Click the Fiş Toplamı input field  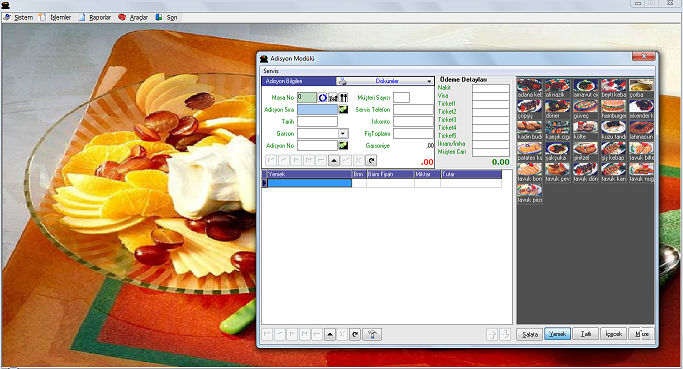413,133
